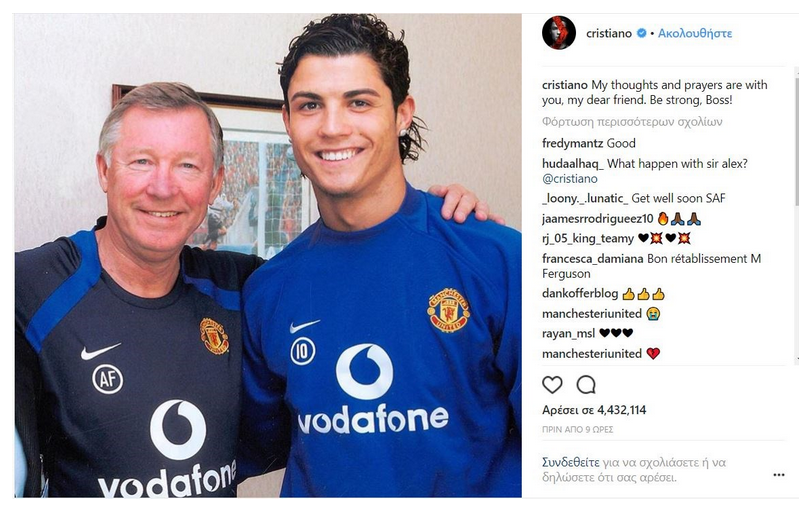
Task: View the 4,432,114 likes count
Action: click(594, 410)
